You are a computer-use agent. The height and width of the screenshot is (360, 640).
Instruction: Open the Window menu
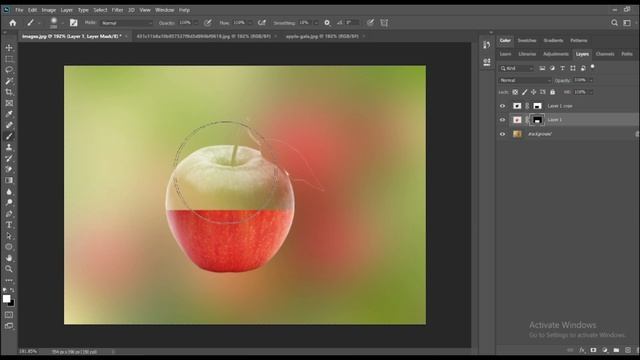[x=164, y=10]
